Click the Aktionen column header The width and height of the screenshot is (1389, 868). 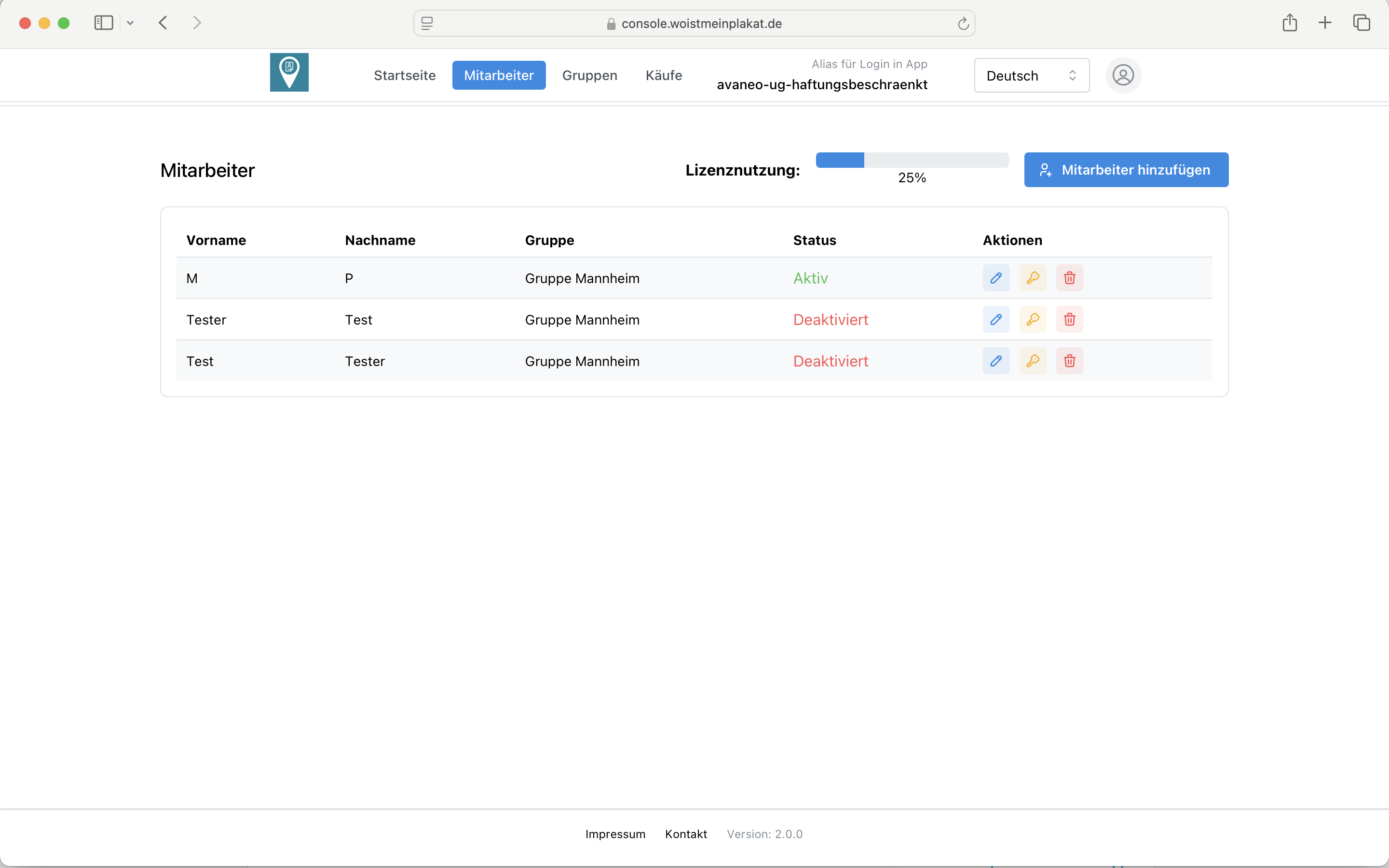click(1012, 240)
